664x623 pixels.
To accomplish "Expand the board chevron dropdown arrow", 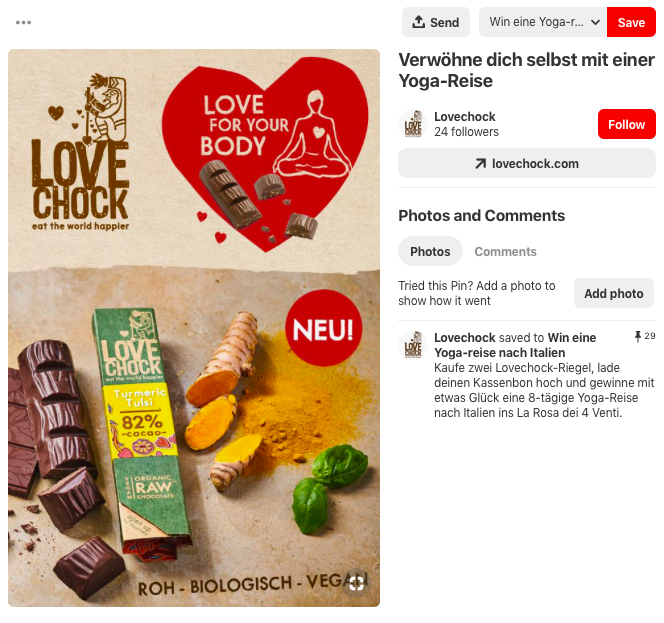I will [x=595, y=22].
